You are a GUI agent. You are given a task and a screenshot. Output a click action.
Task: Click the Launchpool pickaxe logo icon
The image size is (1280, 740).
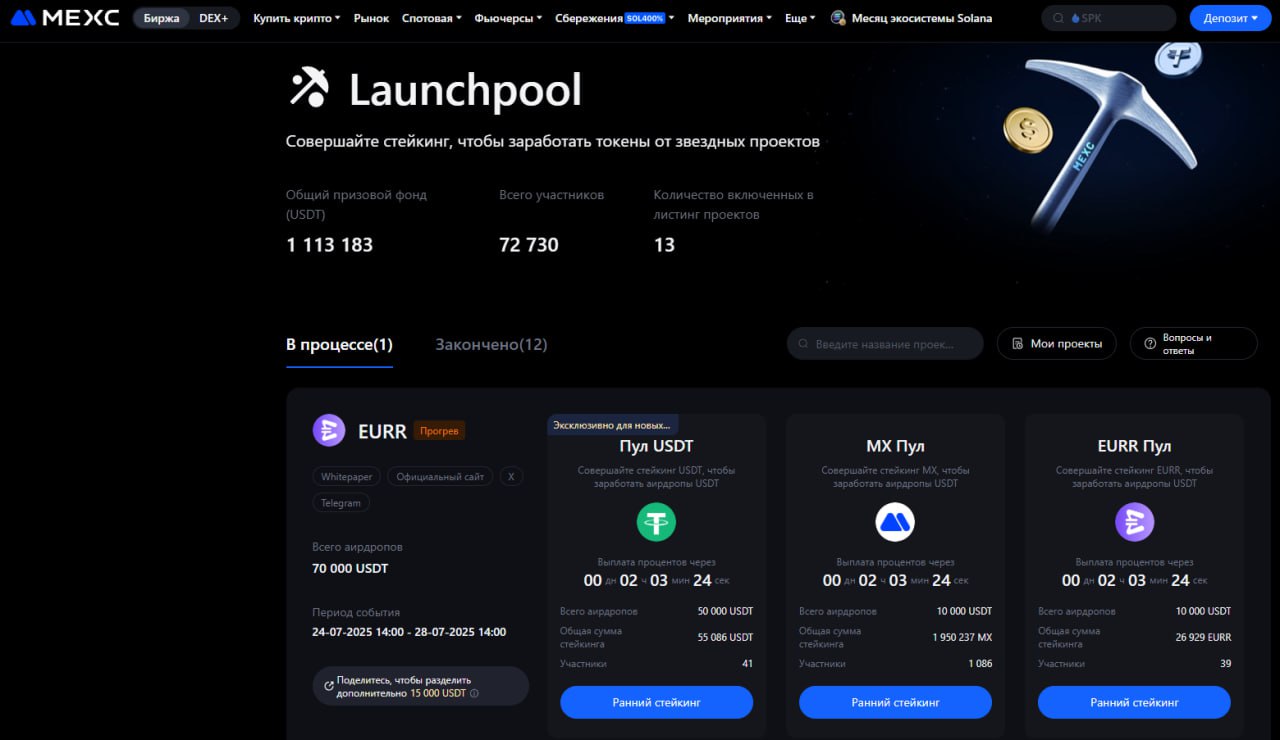tap(309, 87)
